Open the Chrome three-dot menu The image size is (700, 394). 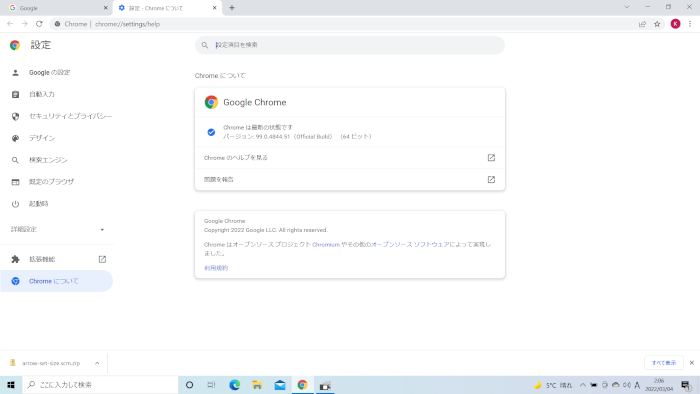click(x=690, y=24)
